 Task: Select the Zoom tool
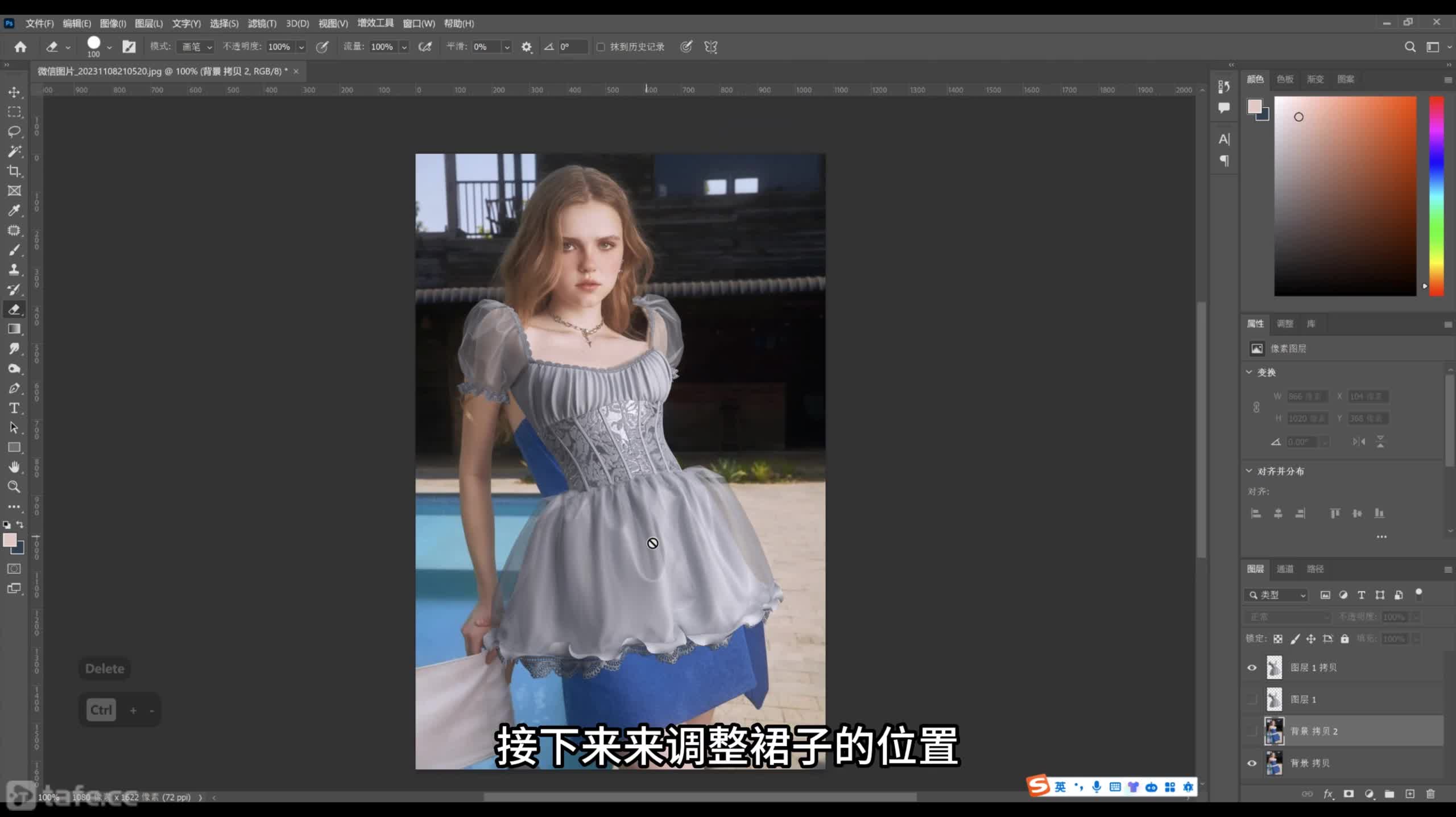tap(14, 486)
